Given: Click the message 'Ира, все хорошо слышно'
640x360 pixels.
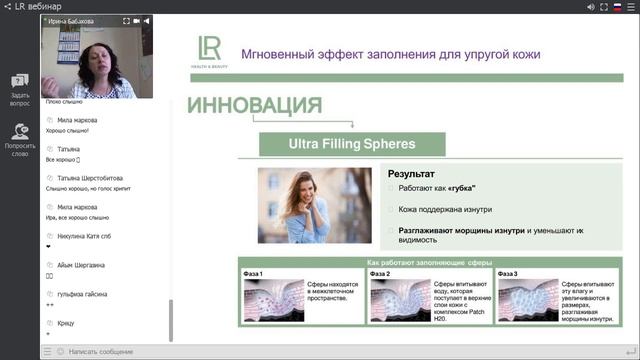Looking at the screenshot, I should click(78, 218).
